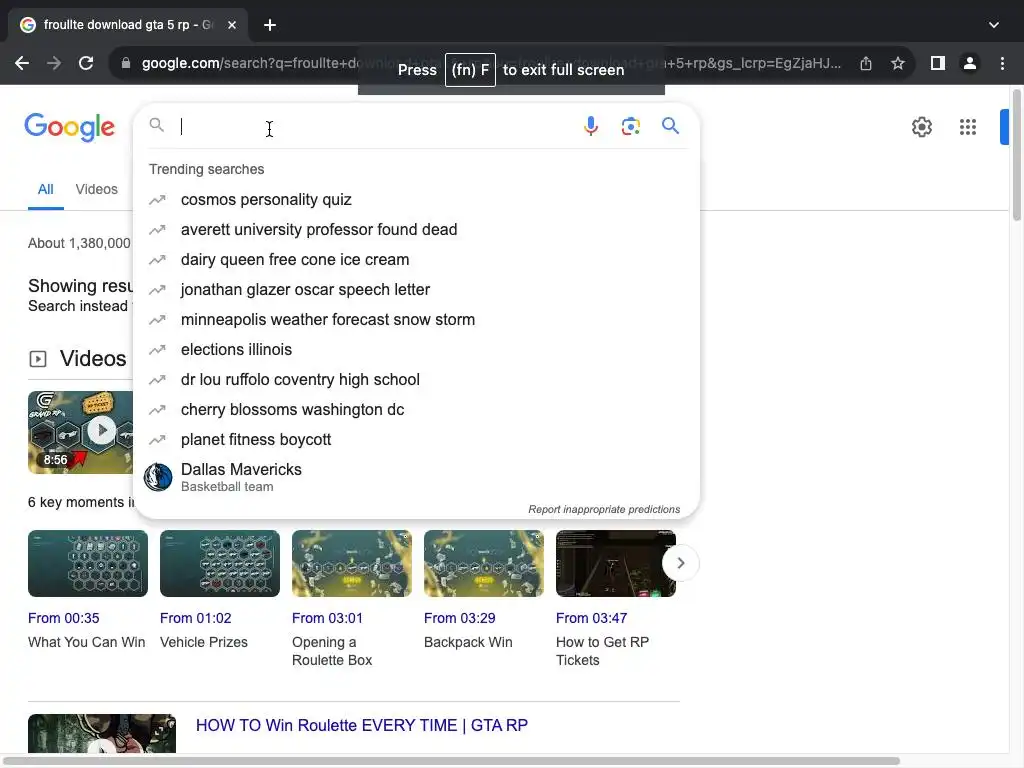Toggle the Chrome side panel icon
This screenshot has width=1024, height=768.
[x=938, y=63]
